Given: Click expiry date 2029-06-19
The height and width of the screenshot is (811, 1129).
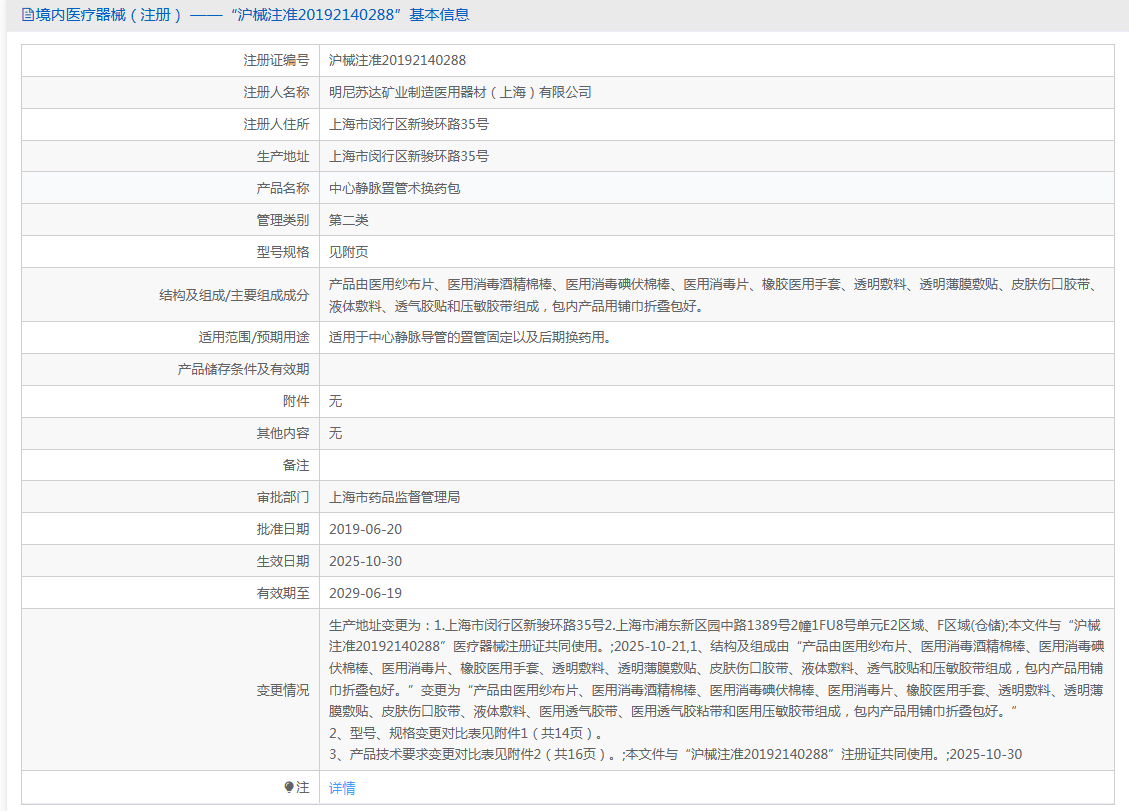Looking at the screenshot, I should (x=365, y=593).
